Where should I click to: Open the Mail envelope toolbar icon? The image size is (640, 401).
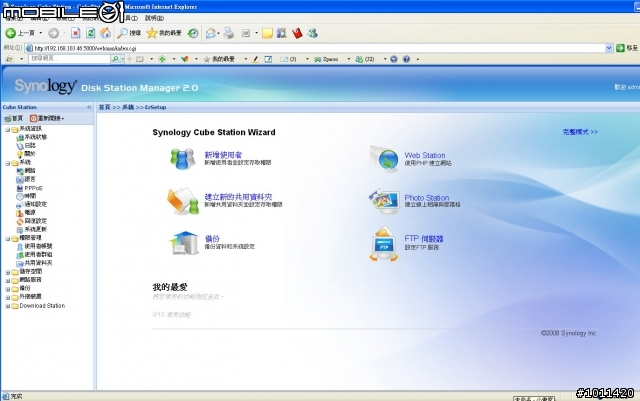(x=211, y=33)
